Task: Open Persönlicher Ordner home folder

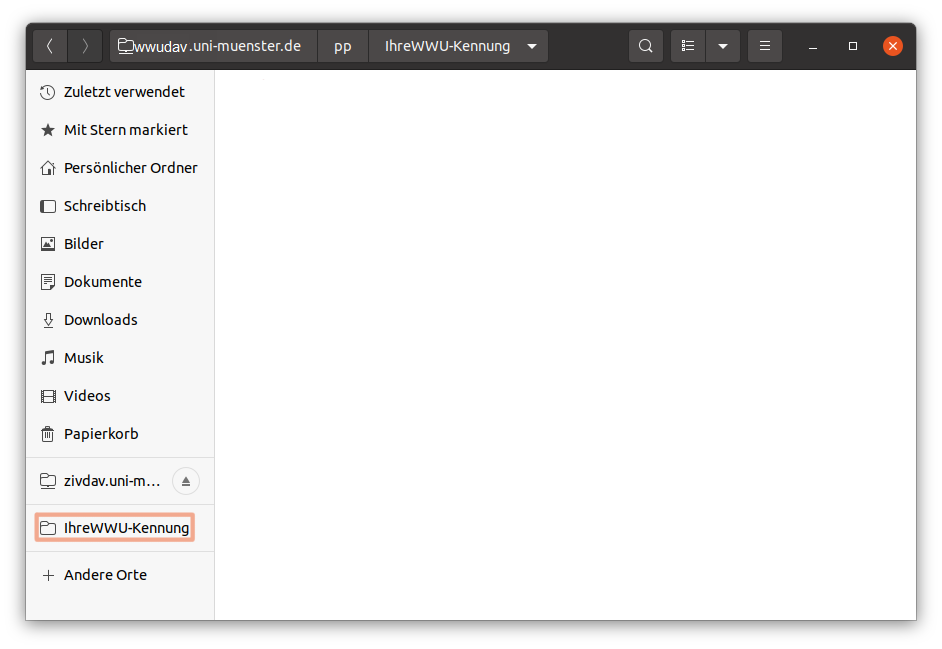Action: [130, 168]
